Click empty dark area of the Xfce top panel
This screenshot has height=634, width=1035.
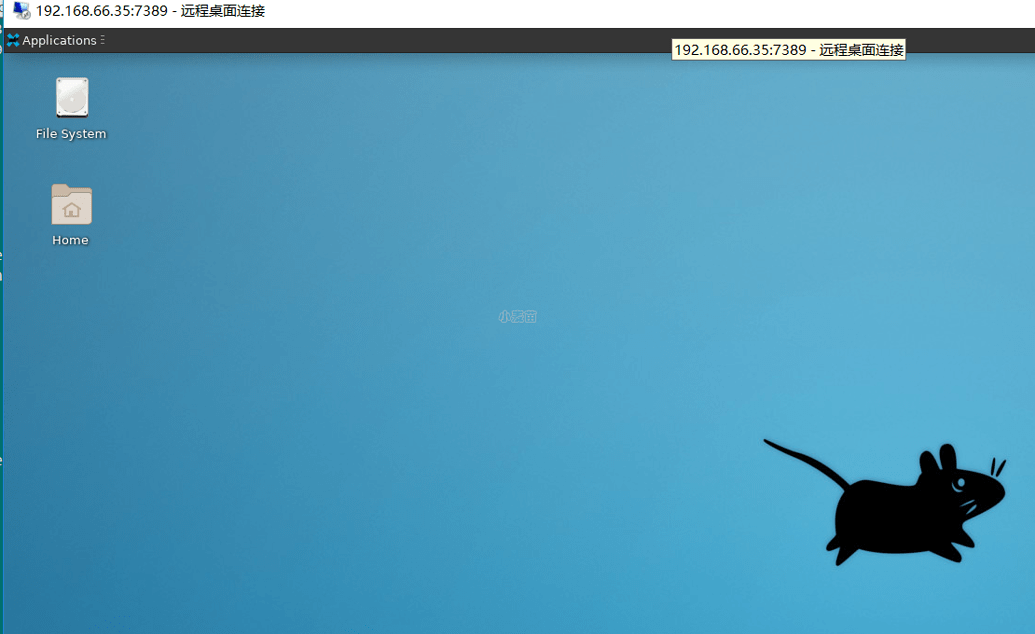coord(400,41)
